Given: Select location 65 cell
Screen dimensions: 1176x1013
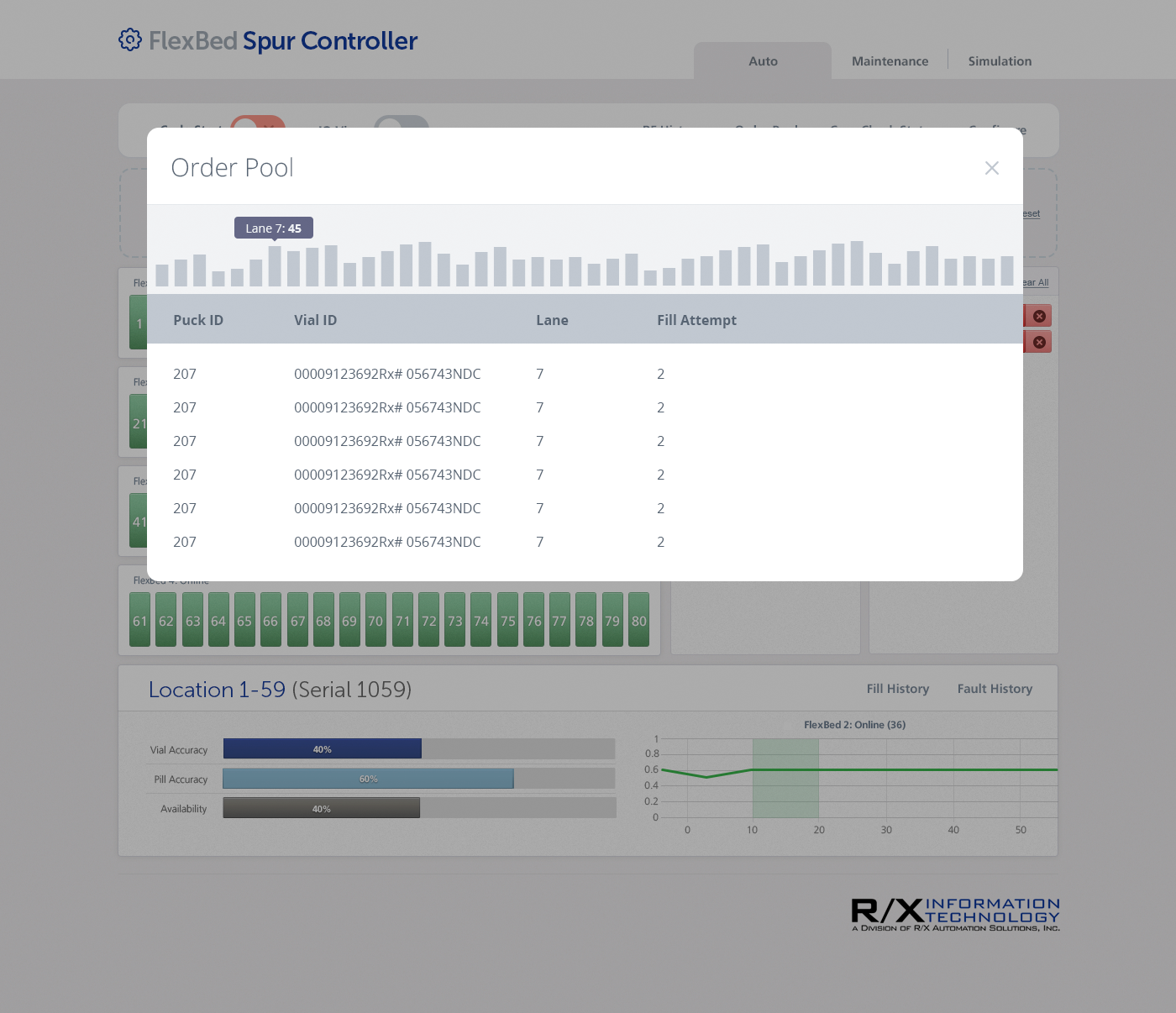Looking at the screenshot, I should pyautogui.click(x=244, y=620).
